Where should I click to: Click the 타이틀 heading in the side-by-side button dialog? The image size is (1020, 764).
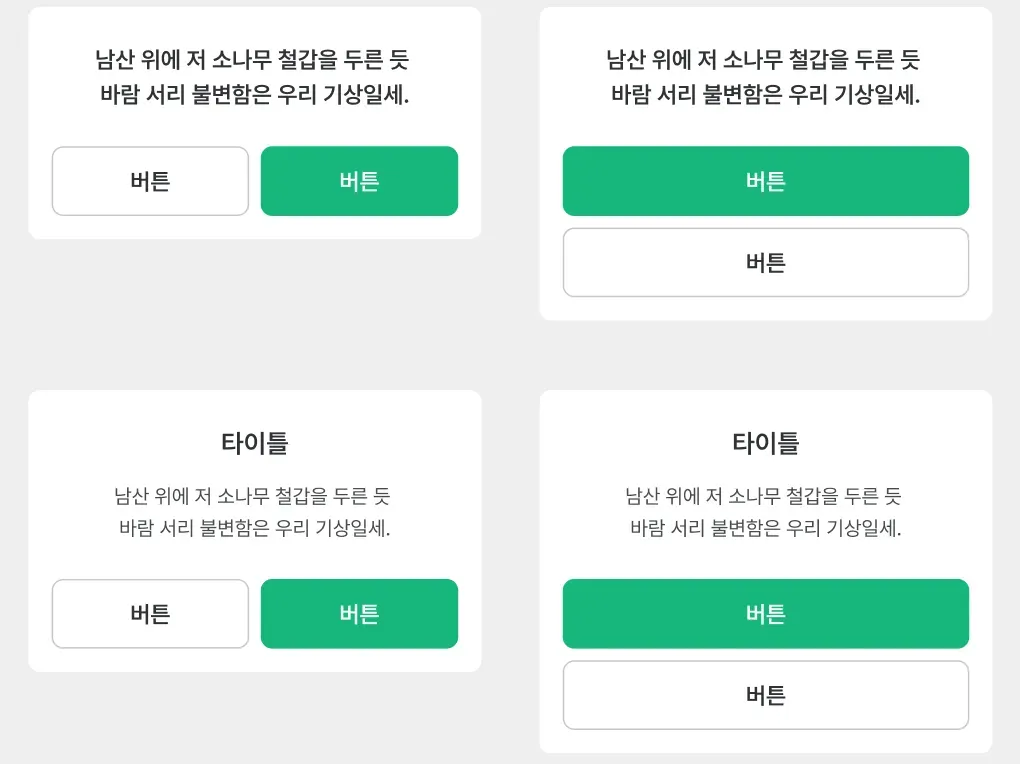(254, 443)
